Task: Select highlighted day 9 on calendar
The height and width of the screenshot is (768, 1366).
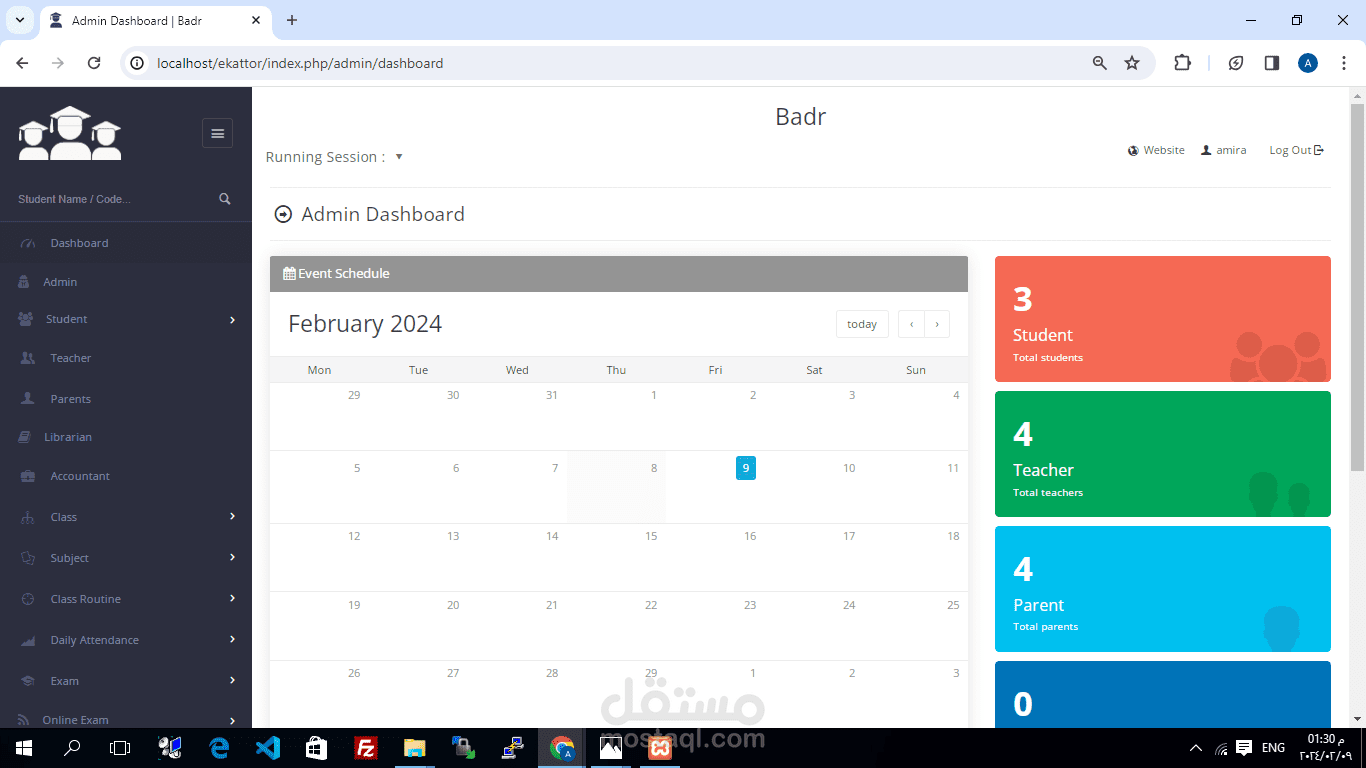Action: pyautogui.click(x=746, y=467)
